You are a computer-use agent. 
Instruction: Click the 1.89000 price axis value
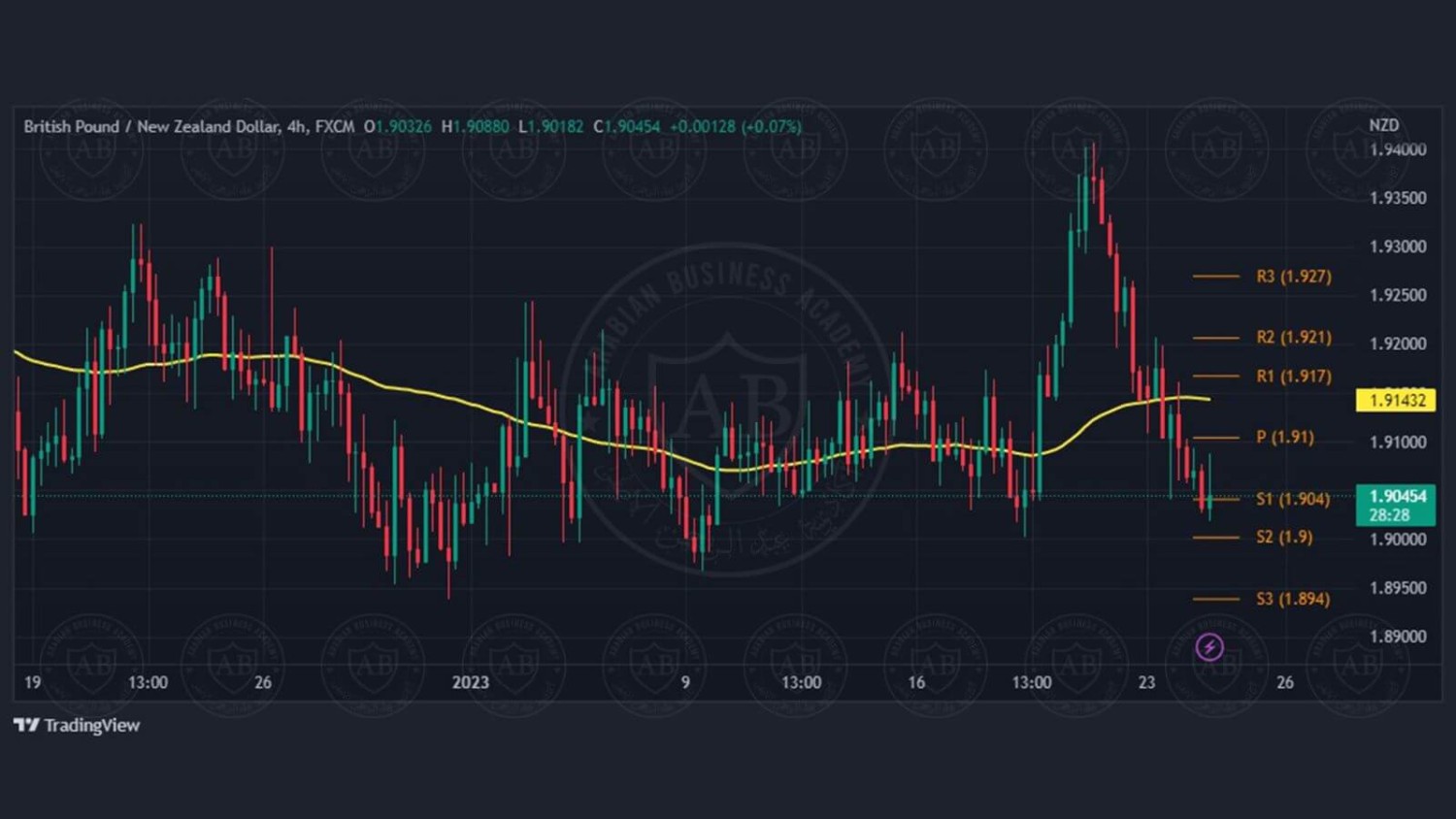tap(1398, 637)
